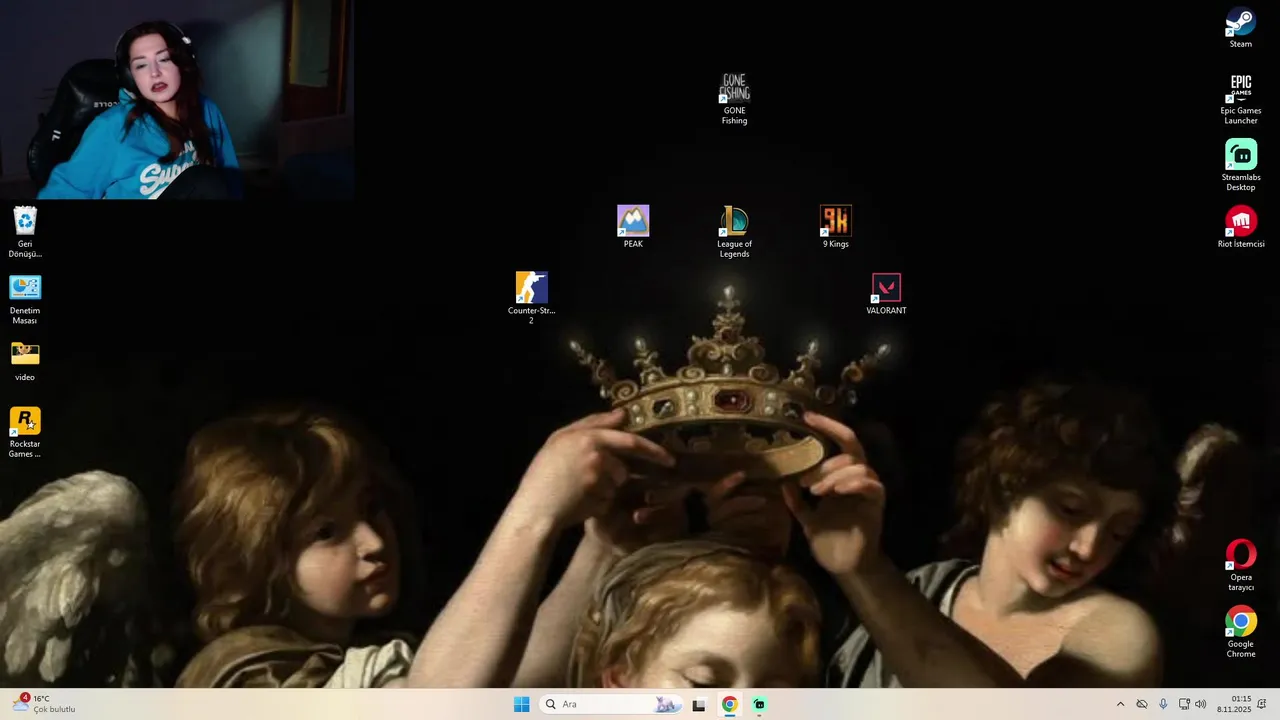Image resolution: width=1280 pixels, height=720 pixels.
Task: Select Rockstar Games Launcher shortcut
Action: [25, 432]
